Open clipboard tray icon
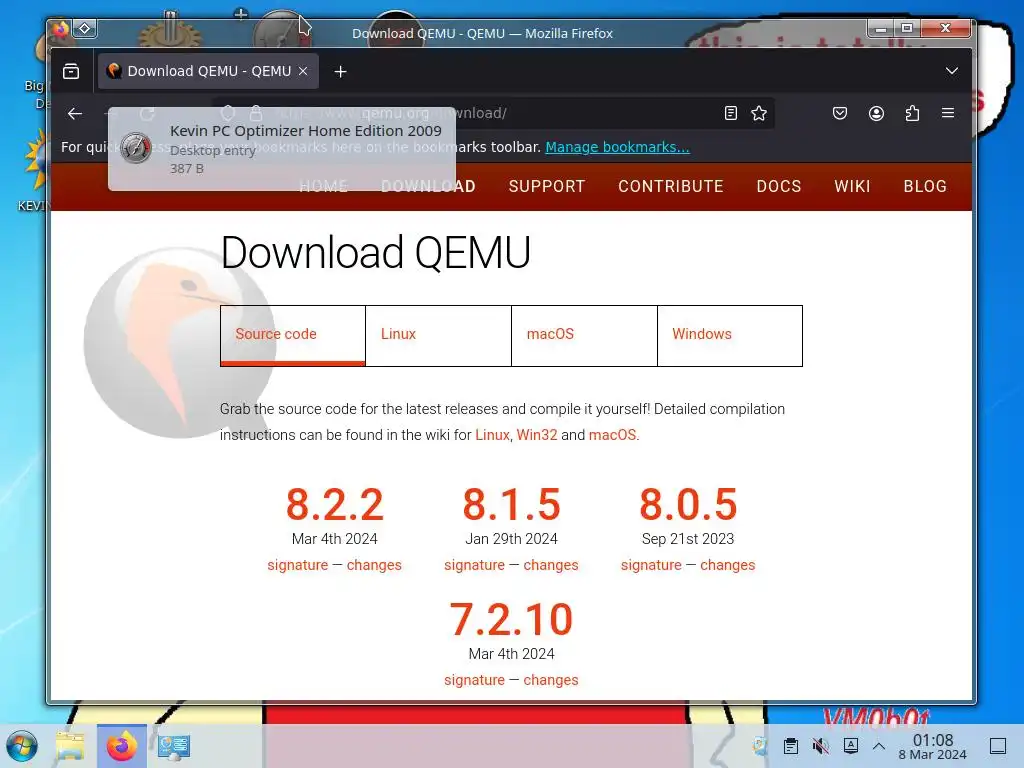This screenshot has width=1024, height=768. coord(790,746)
